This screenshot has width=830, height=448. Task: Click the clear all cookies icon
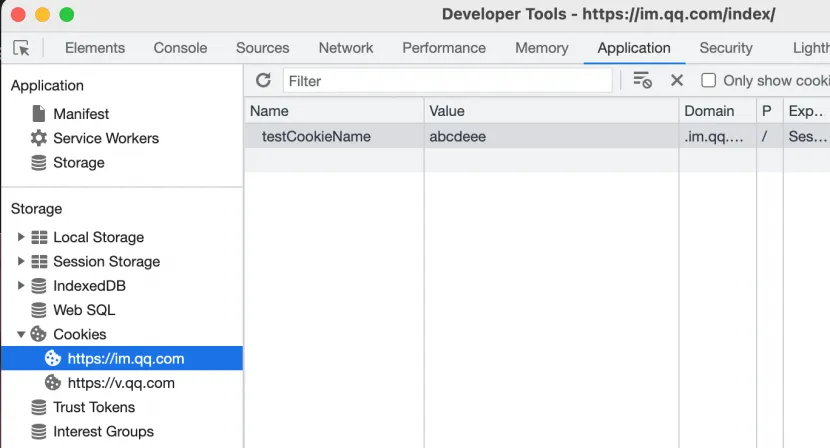pos(642,81)
